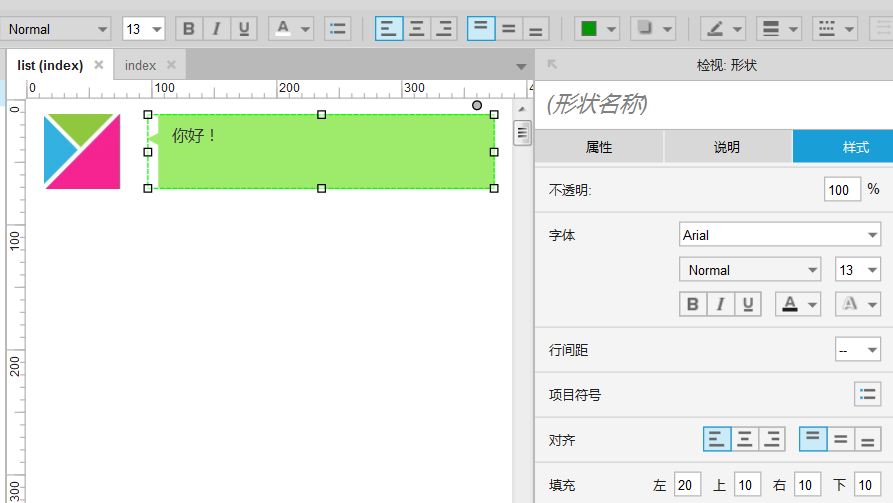Click the (形状名称) shape name field
Image resolution: width=893 pixels, height=503 pixels.
pos(714,104)
